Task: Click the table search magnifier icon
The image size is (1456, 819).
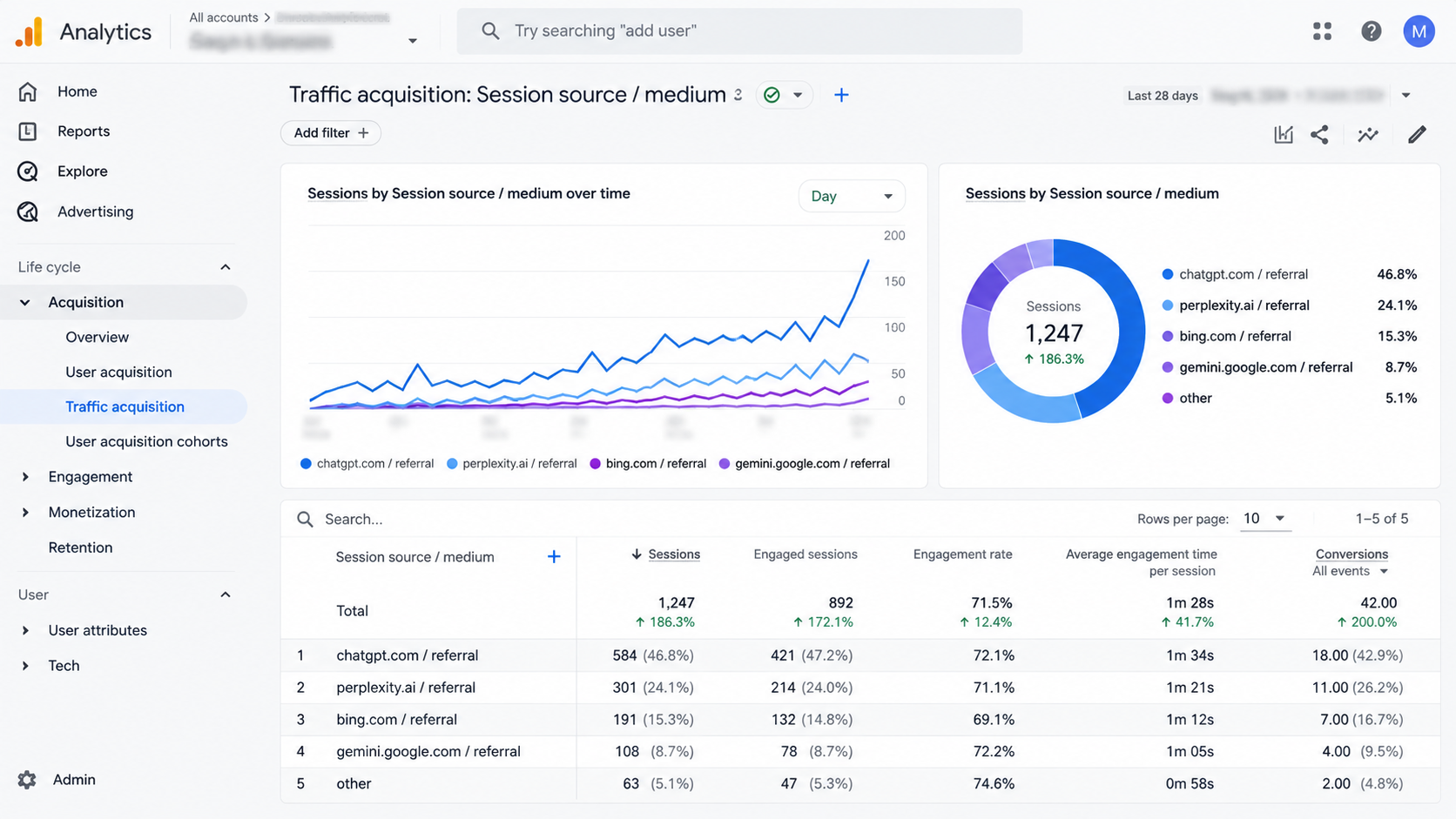Action: [305, 520]
